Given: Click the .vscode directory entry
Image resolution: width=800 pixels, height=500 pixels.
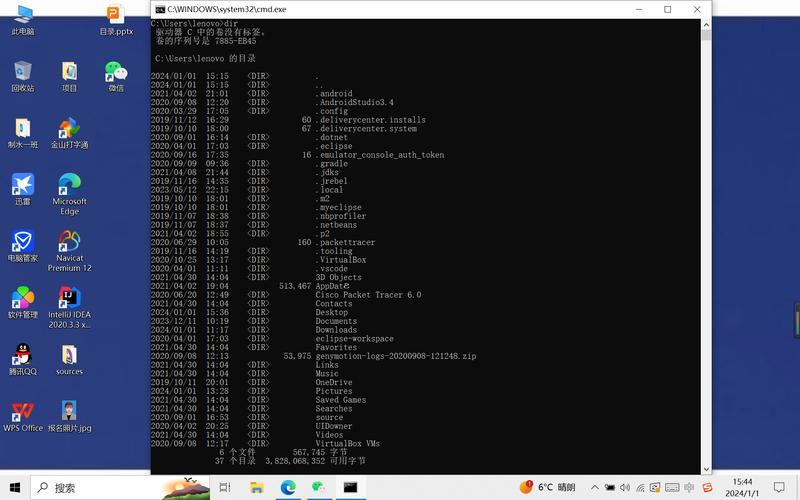Looking at the screenshot, I should point(332,268).
